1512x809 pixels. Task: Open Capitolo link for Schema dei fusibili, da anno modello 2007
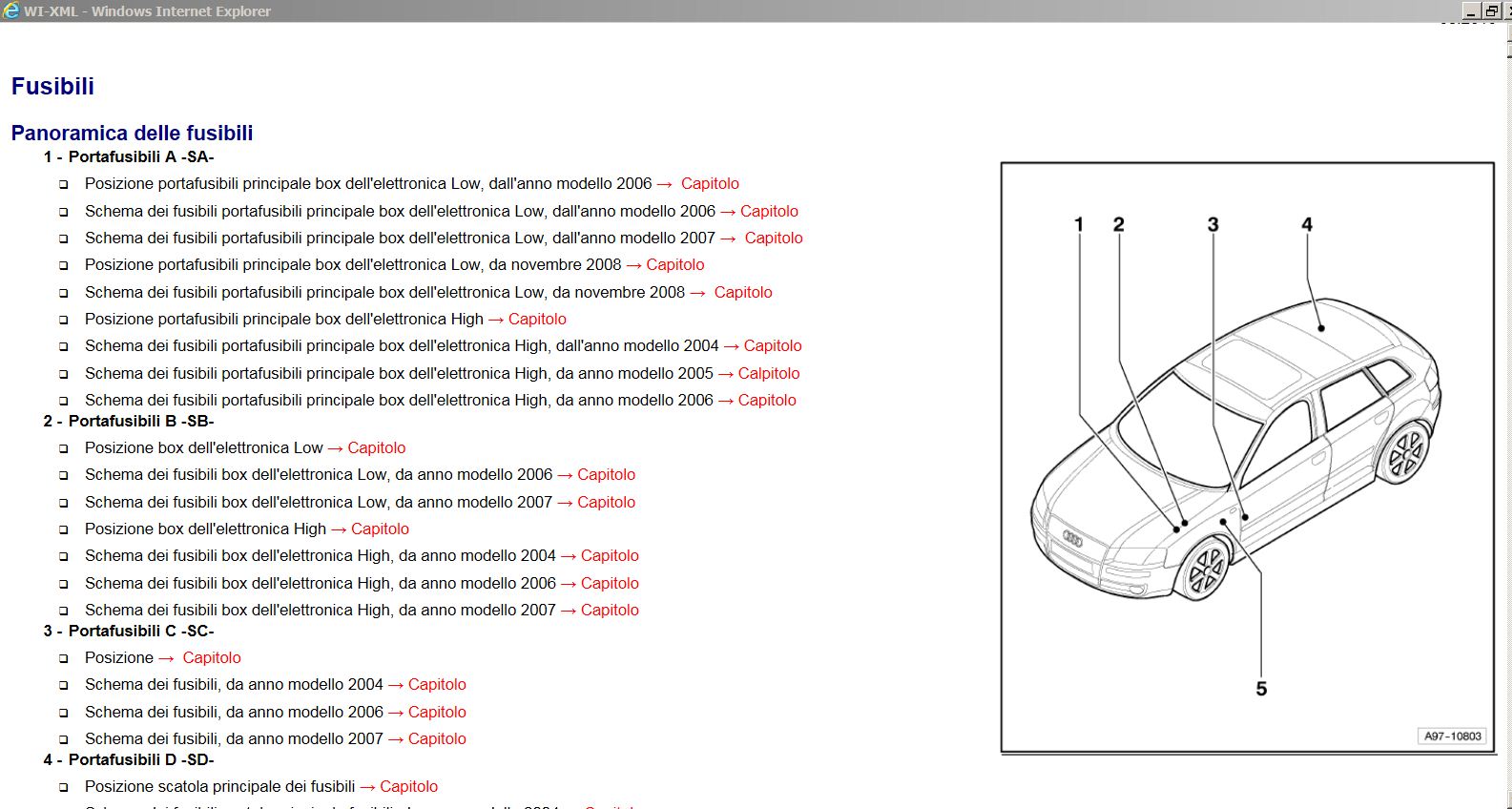(437, 738)
